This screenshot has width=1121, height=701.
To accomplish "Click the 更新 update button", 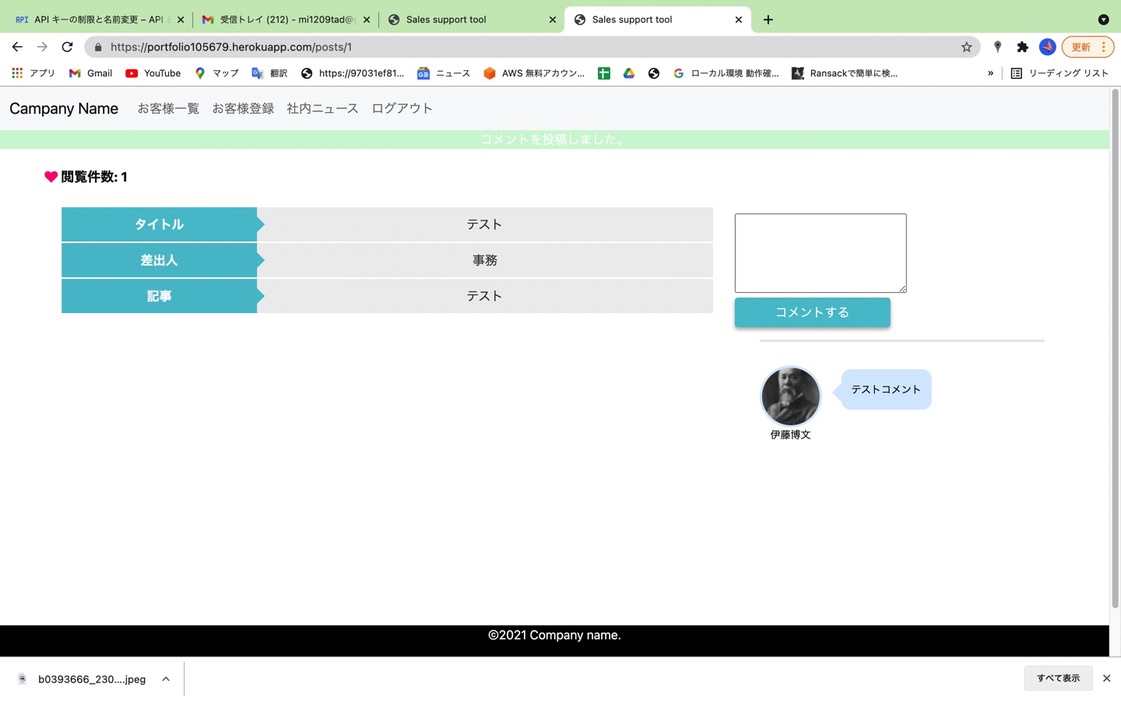I will pyautogui.click(x=1087, y=47).
